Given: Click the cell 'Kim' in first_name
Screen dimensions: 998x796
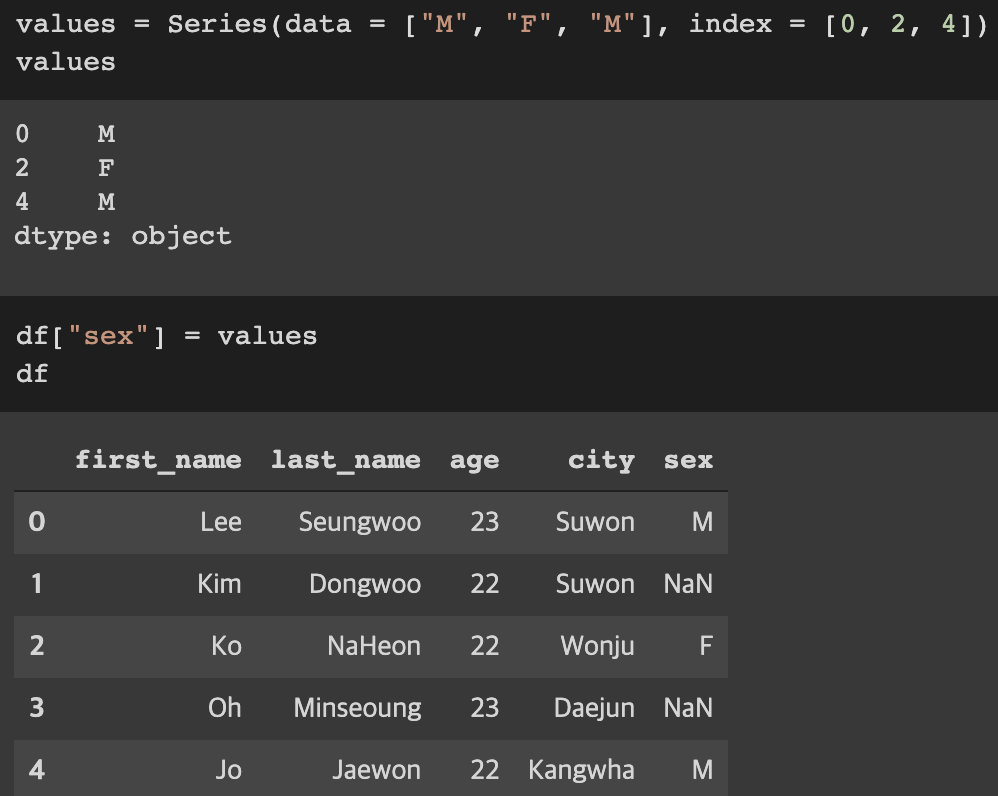Looking at the screenshot, I should tap(220, 583).
